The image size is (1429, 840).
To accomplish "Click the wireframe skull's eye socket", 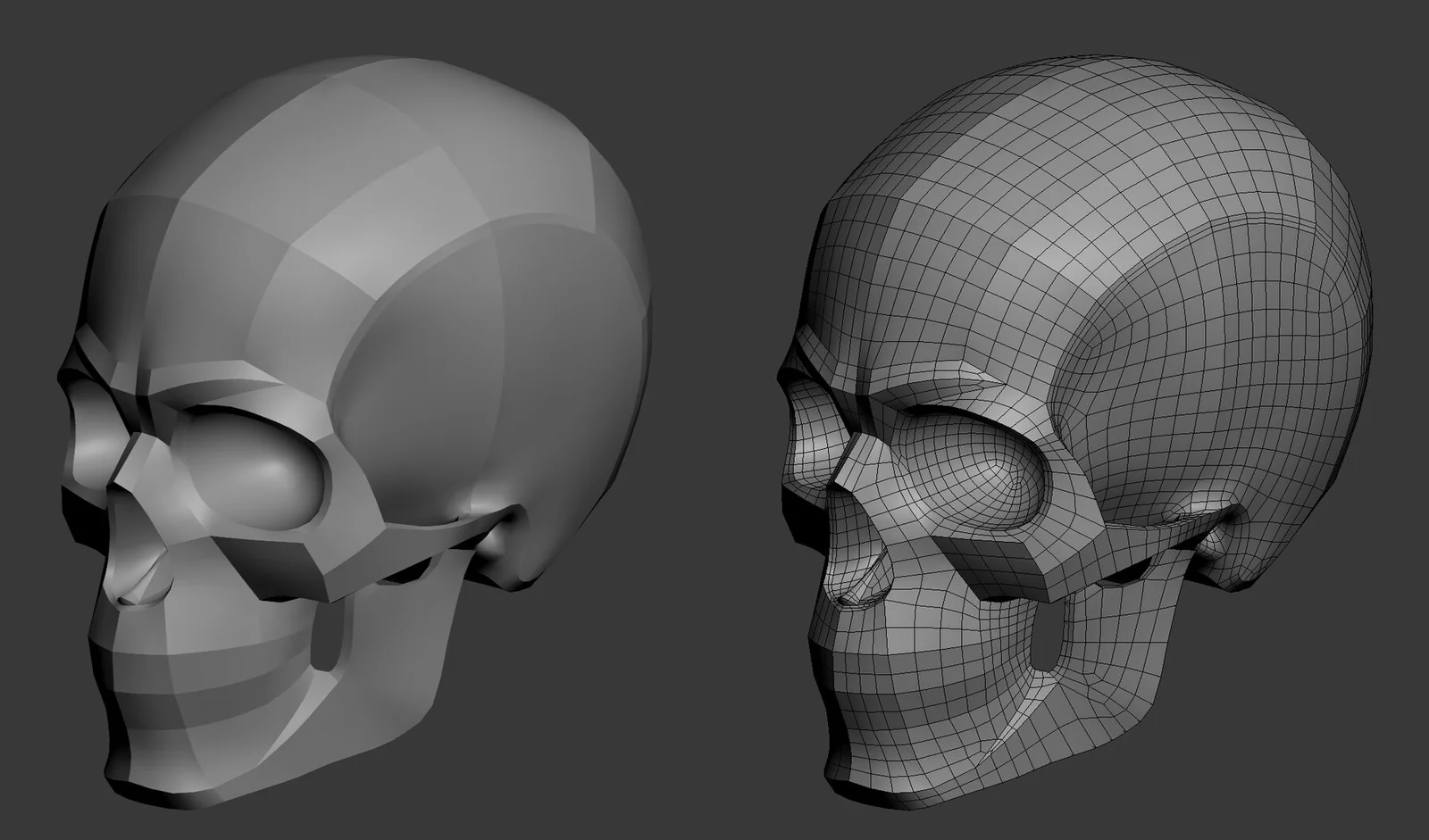I will click(x=991, y=473).
